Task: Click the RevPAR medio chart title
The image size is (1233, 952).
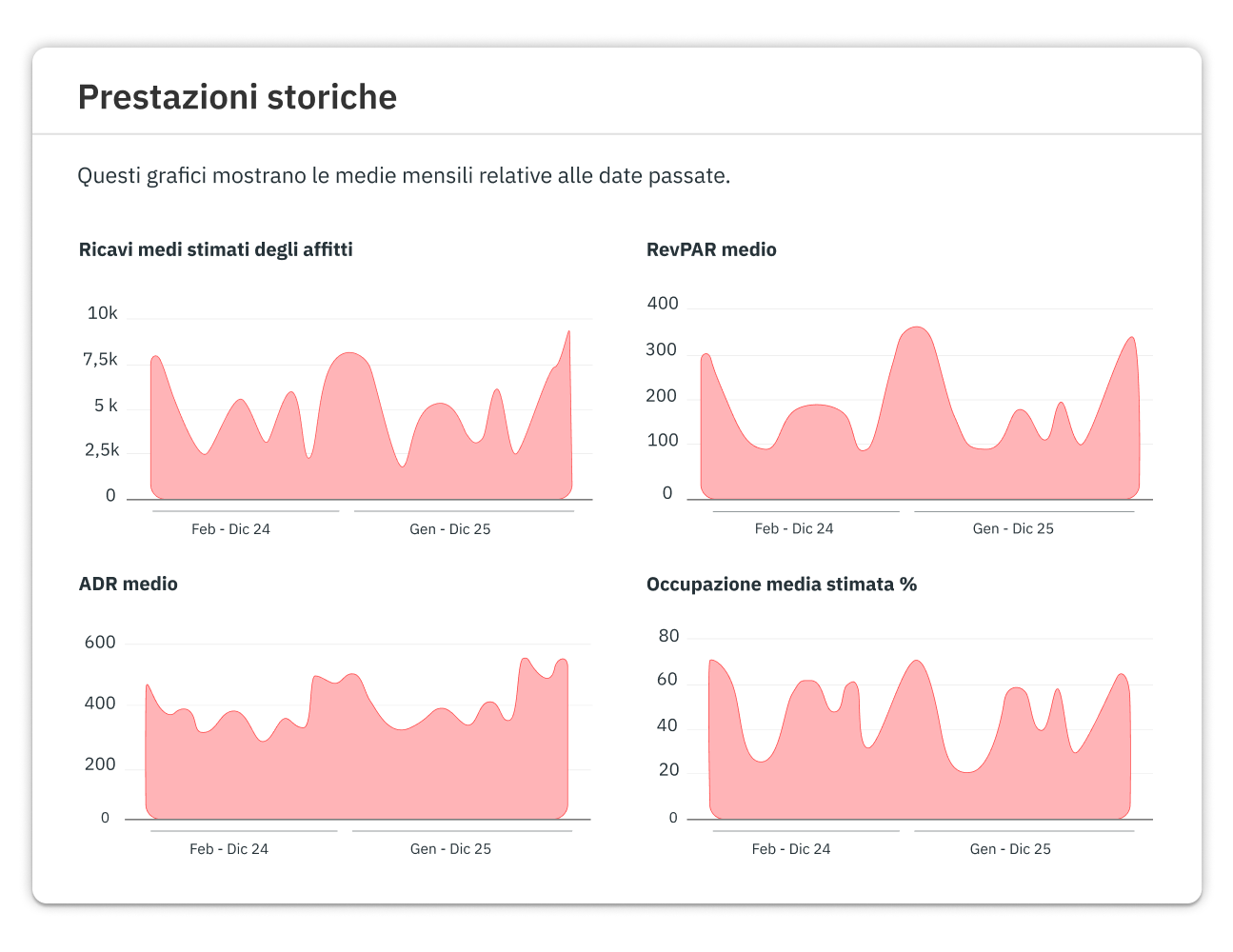Action: [711, 249]
